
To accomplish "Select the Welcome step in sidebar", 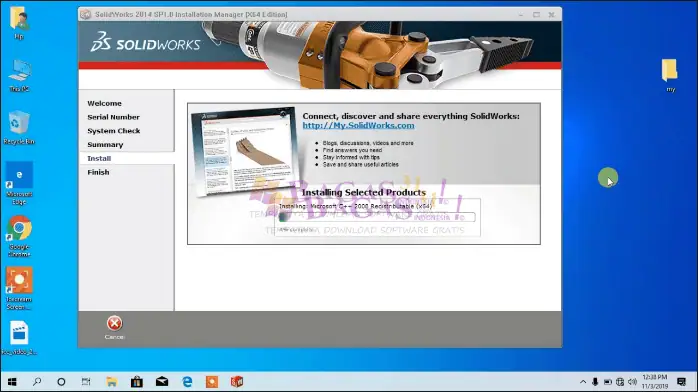I will coord(104,103).
